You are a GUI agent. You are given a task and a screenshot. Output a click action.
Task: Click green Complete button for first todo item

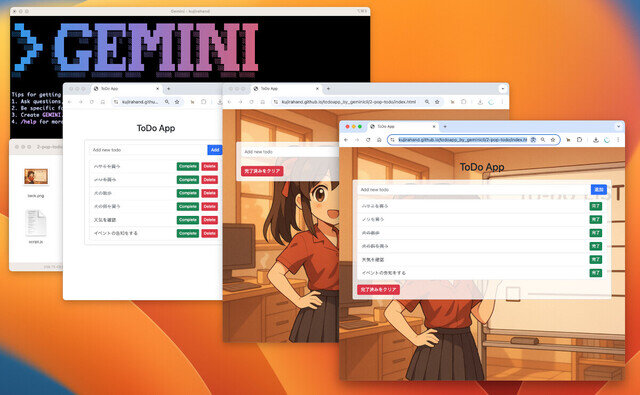coord(188,166)
